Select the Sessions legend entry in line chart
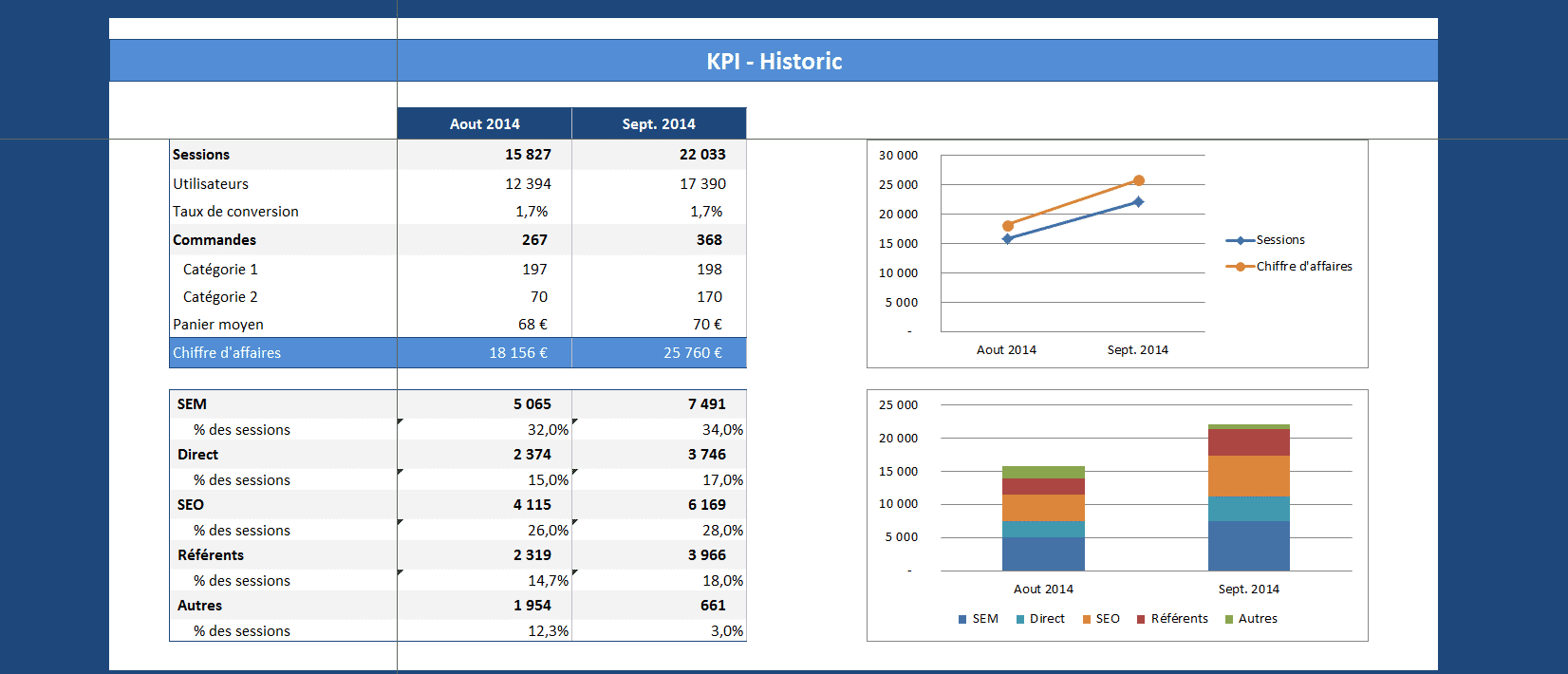The width and height of the screenshot is (1568, 674). point(1279,240)
